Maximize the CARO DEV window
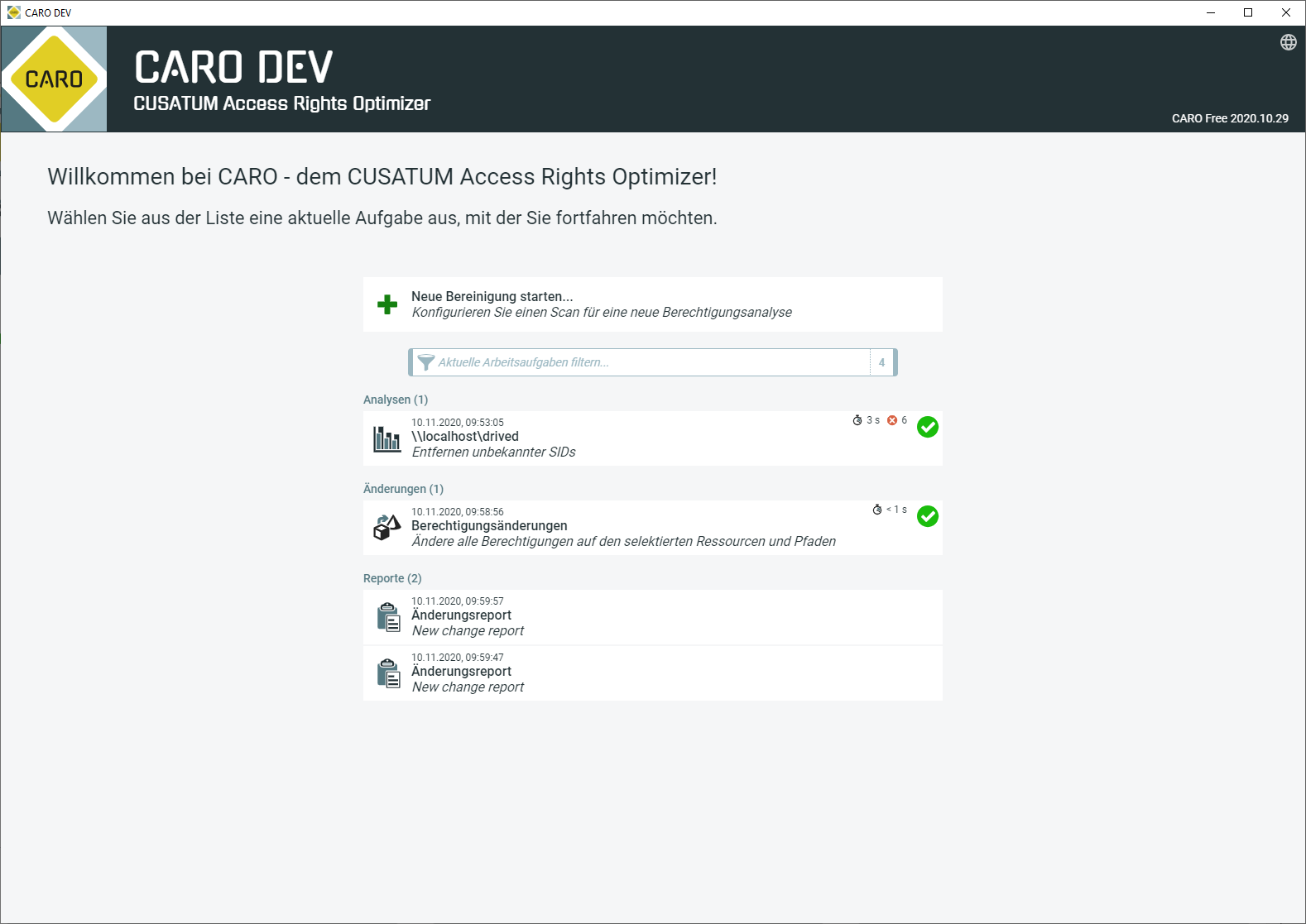This screenshot has height=924, width=1306. (1248, 12)
